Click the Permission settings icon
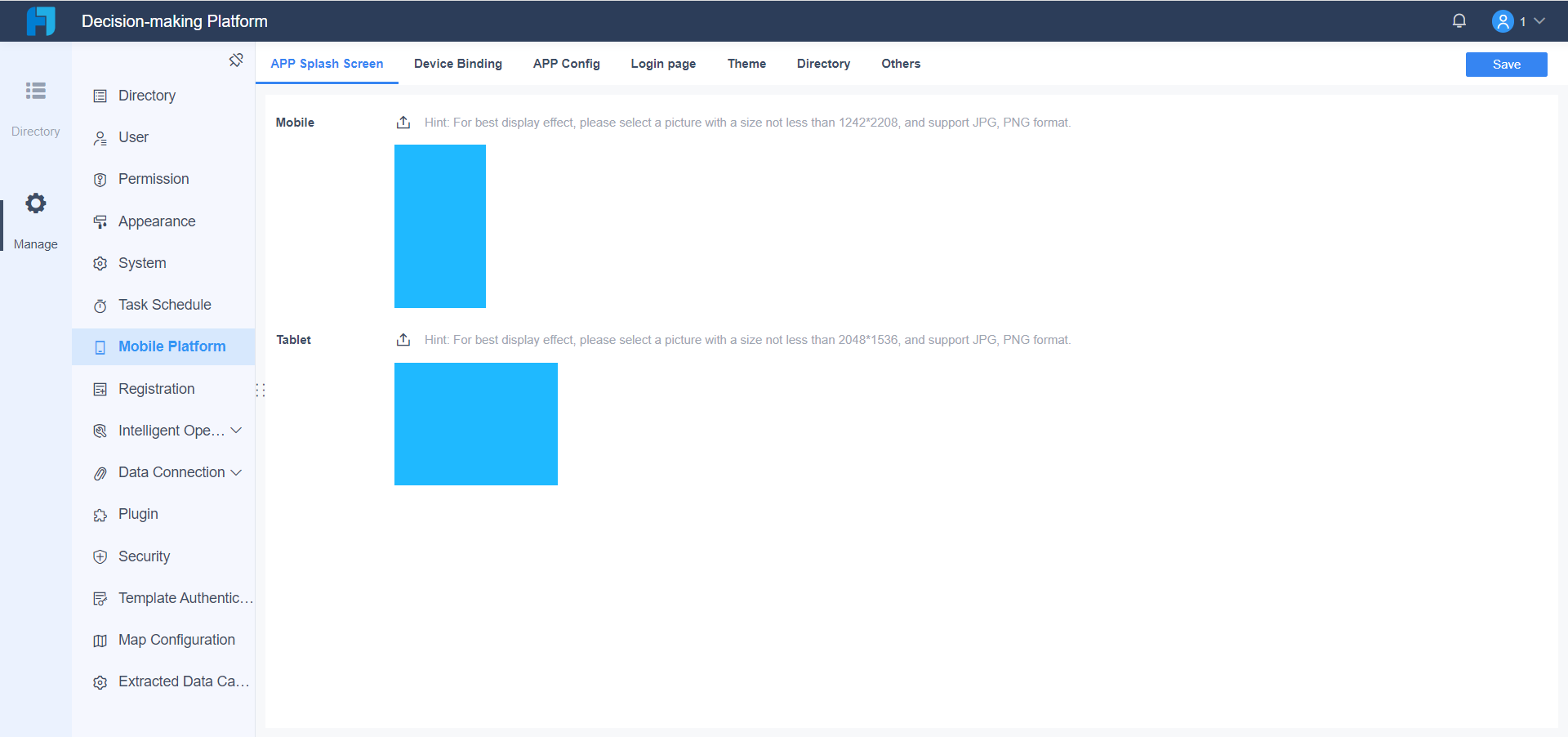 99,179
